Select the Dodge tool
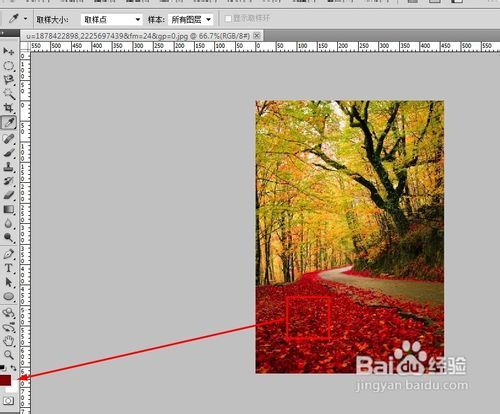Image resolution: width=500 pixels, height=414 pixels. click(x=9, y=238)
